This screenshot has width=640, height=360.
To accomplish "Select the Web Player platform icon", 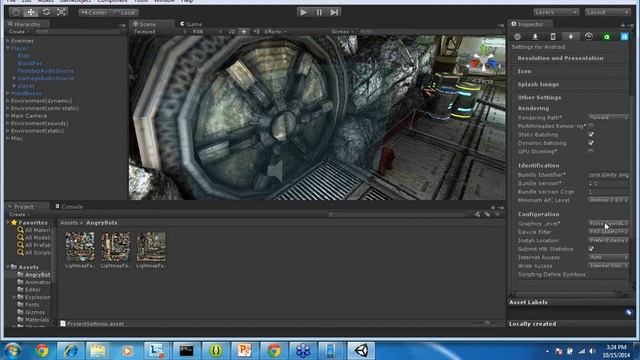I will tap(517, 37).
